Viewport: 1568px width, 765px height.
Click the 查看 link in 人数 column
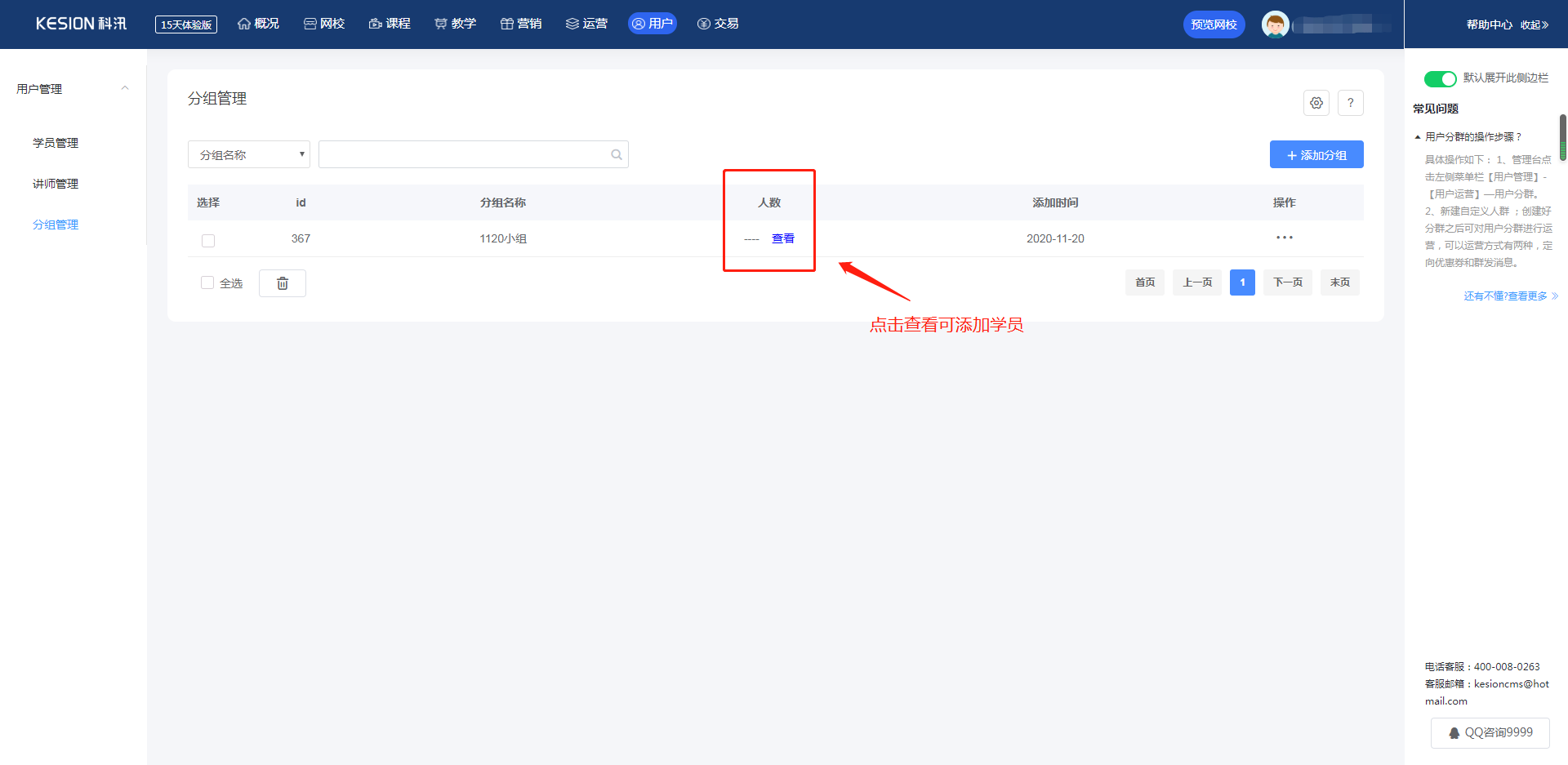click(x=782, y=238)
